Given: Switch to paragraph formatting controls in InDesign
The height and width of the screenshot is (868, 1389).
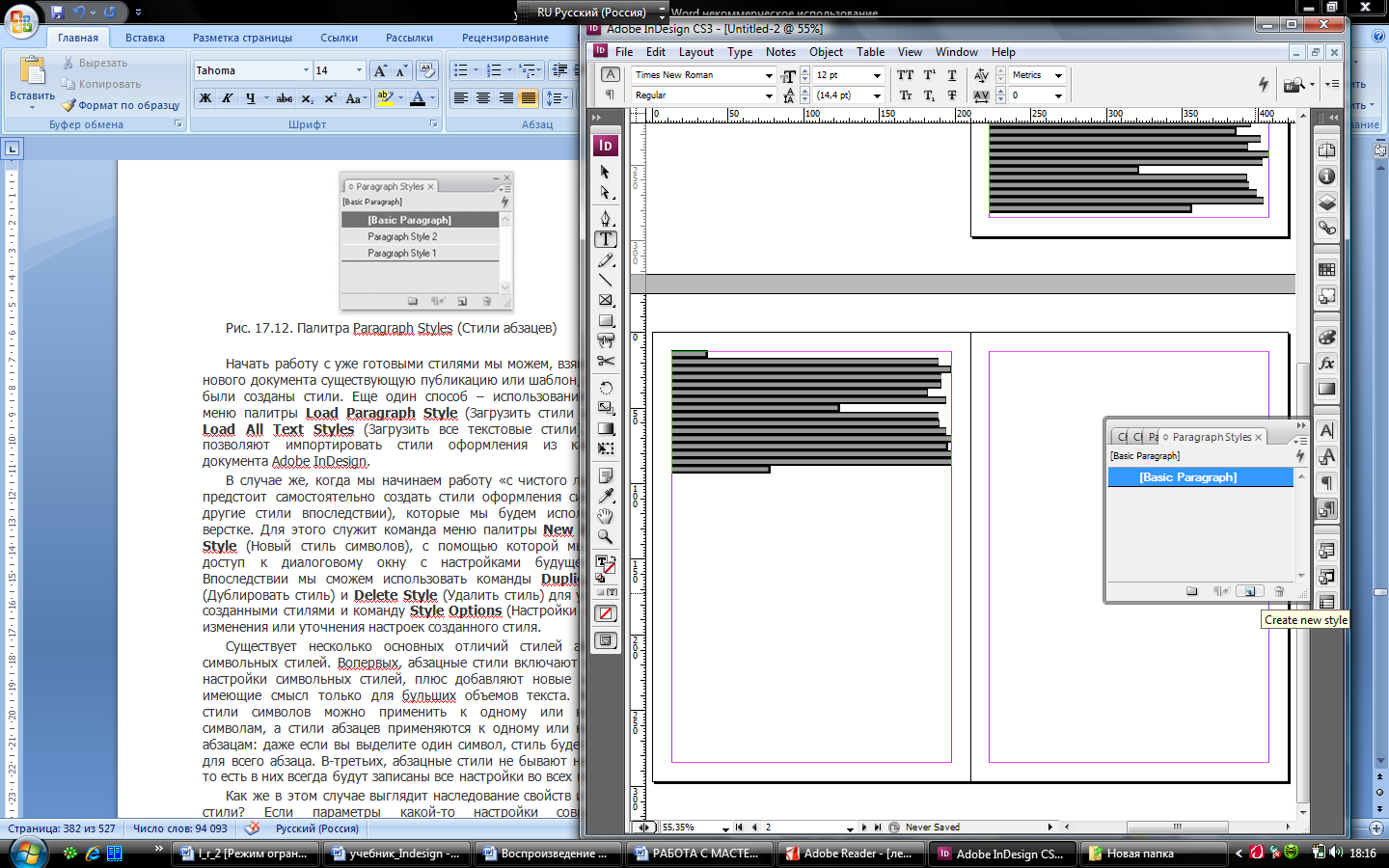Looking at the screenshot, I should [610, 95].
